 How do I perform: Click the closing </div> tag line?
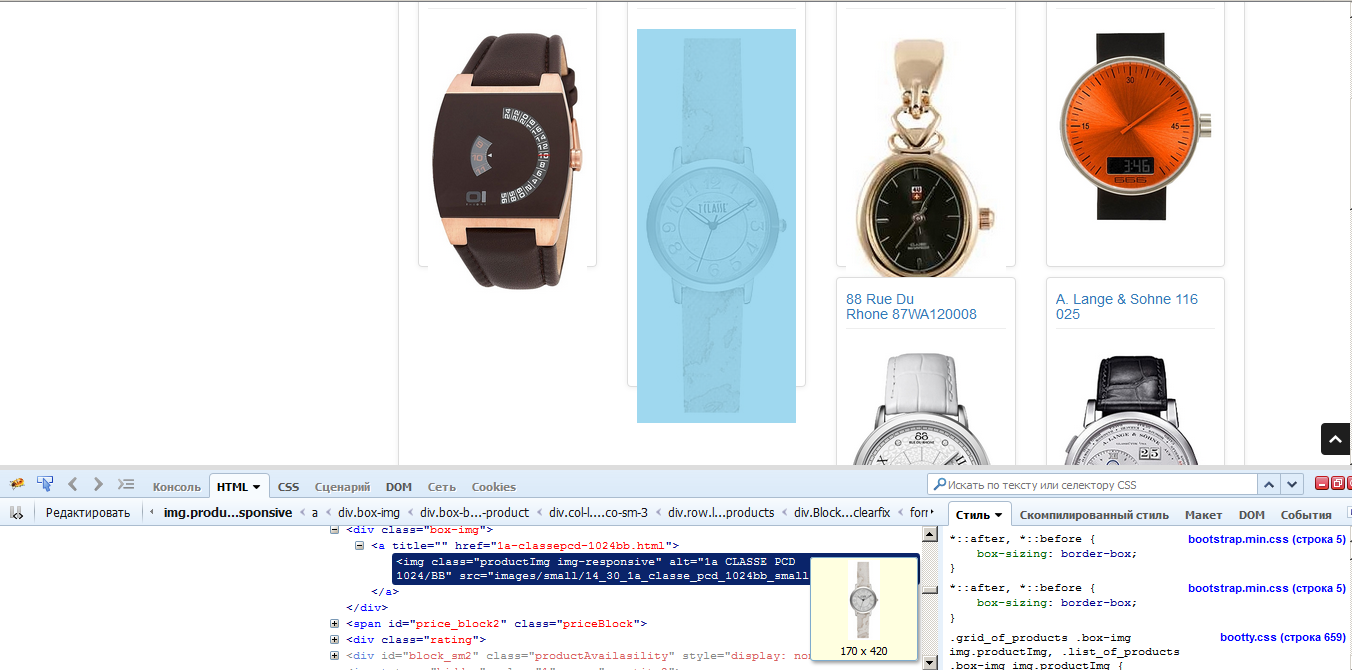pos(365,608)
